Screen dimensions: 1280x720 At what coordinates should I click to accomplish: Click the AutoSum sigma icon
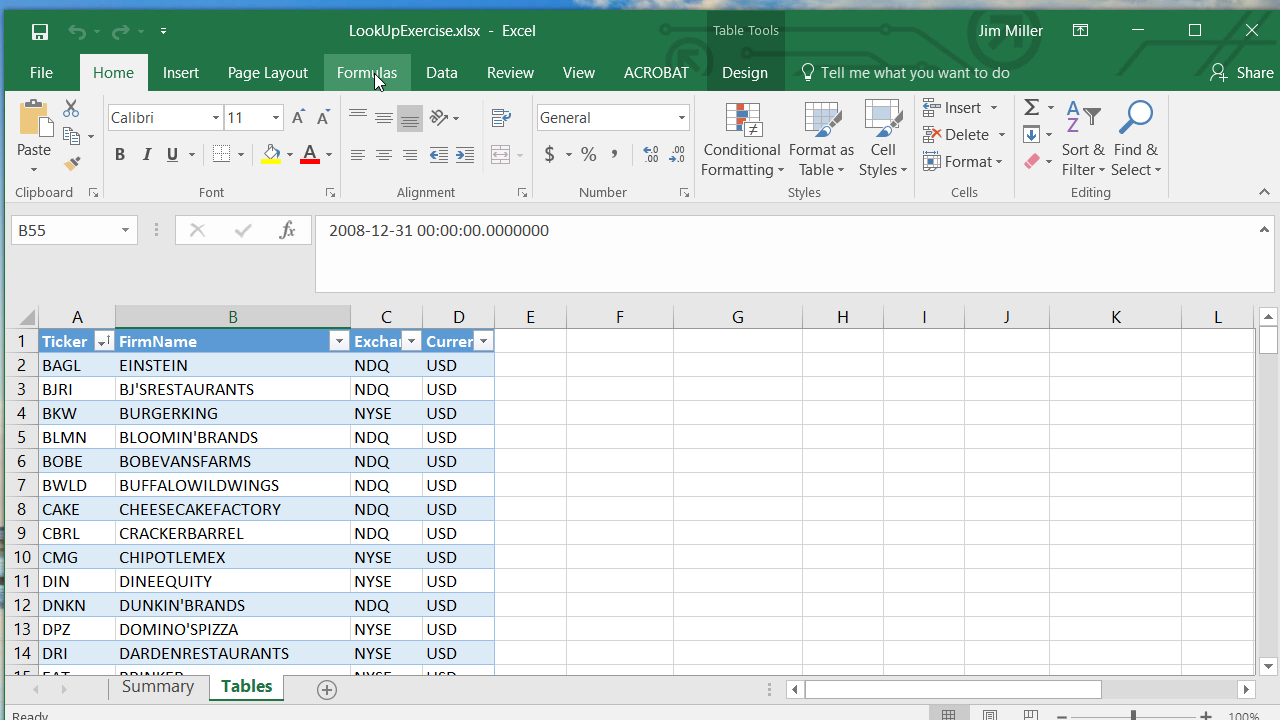point(1032,108)
